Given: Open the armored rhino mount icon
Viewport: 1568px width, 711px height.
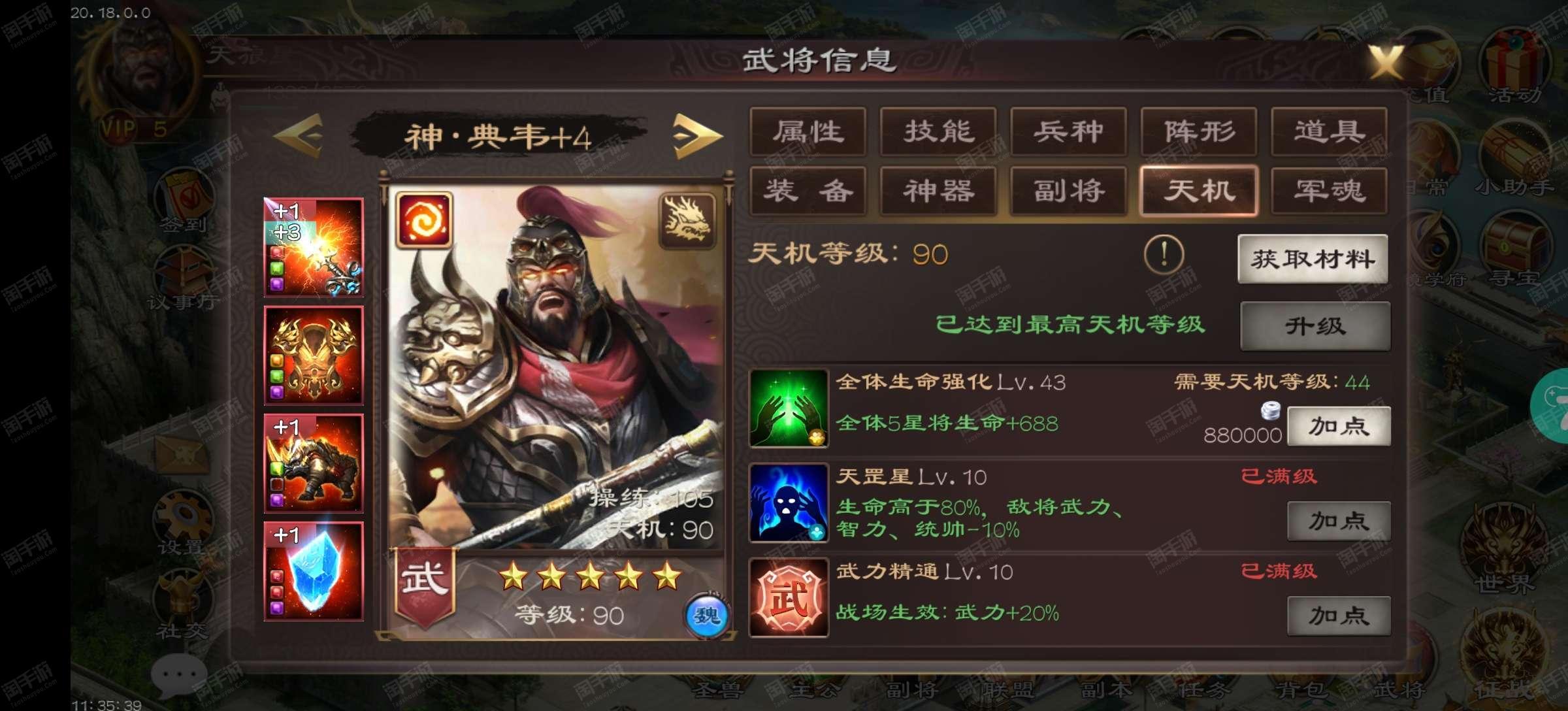Looking at the screenshot, I should [x=314, y=463].
